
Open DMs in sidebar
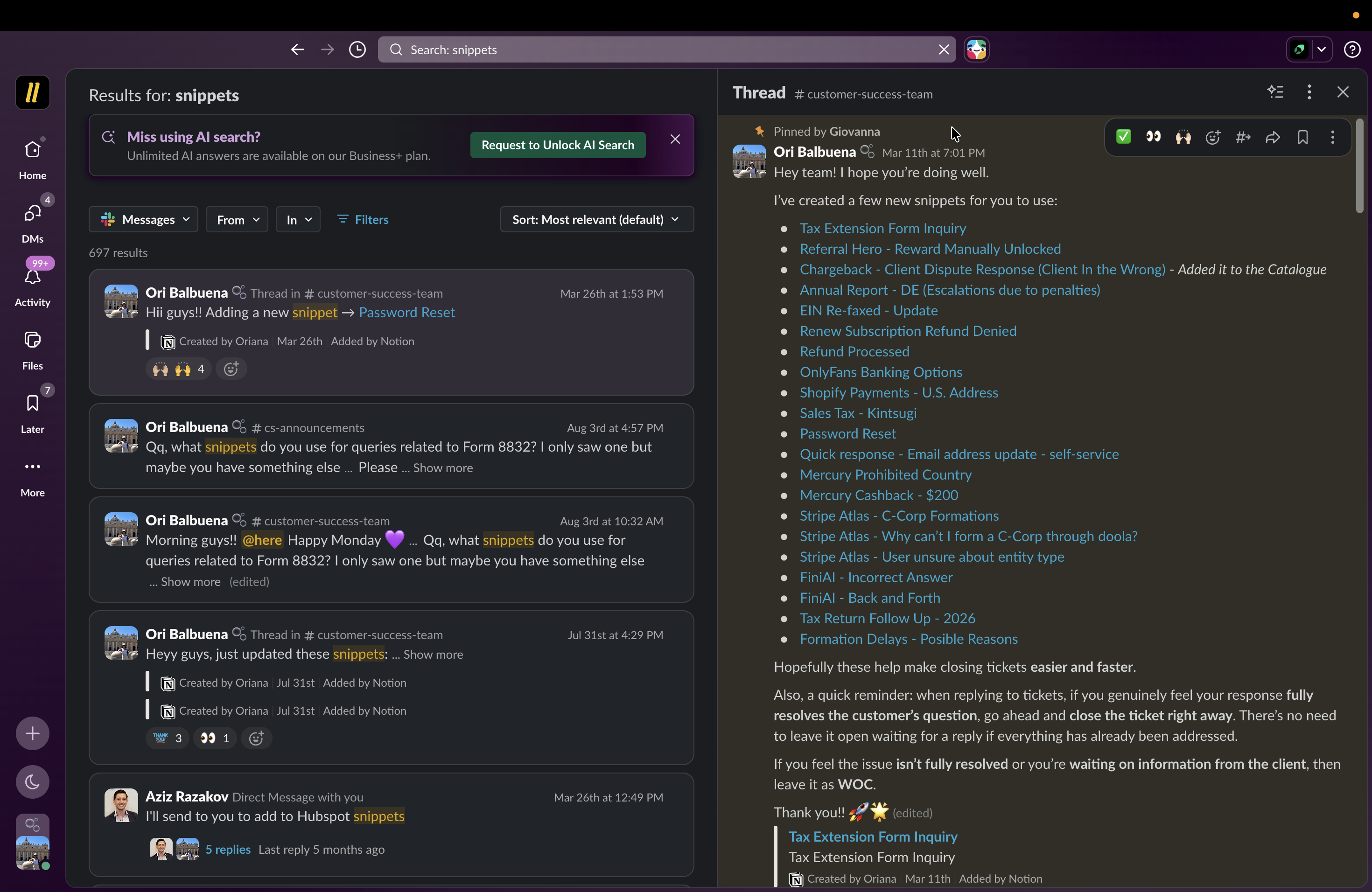[x=32, y=223]
